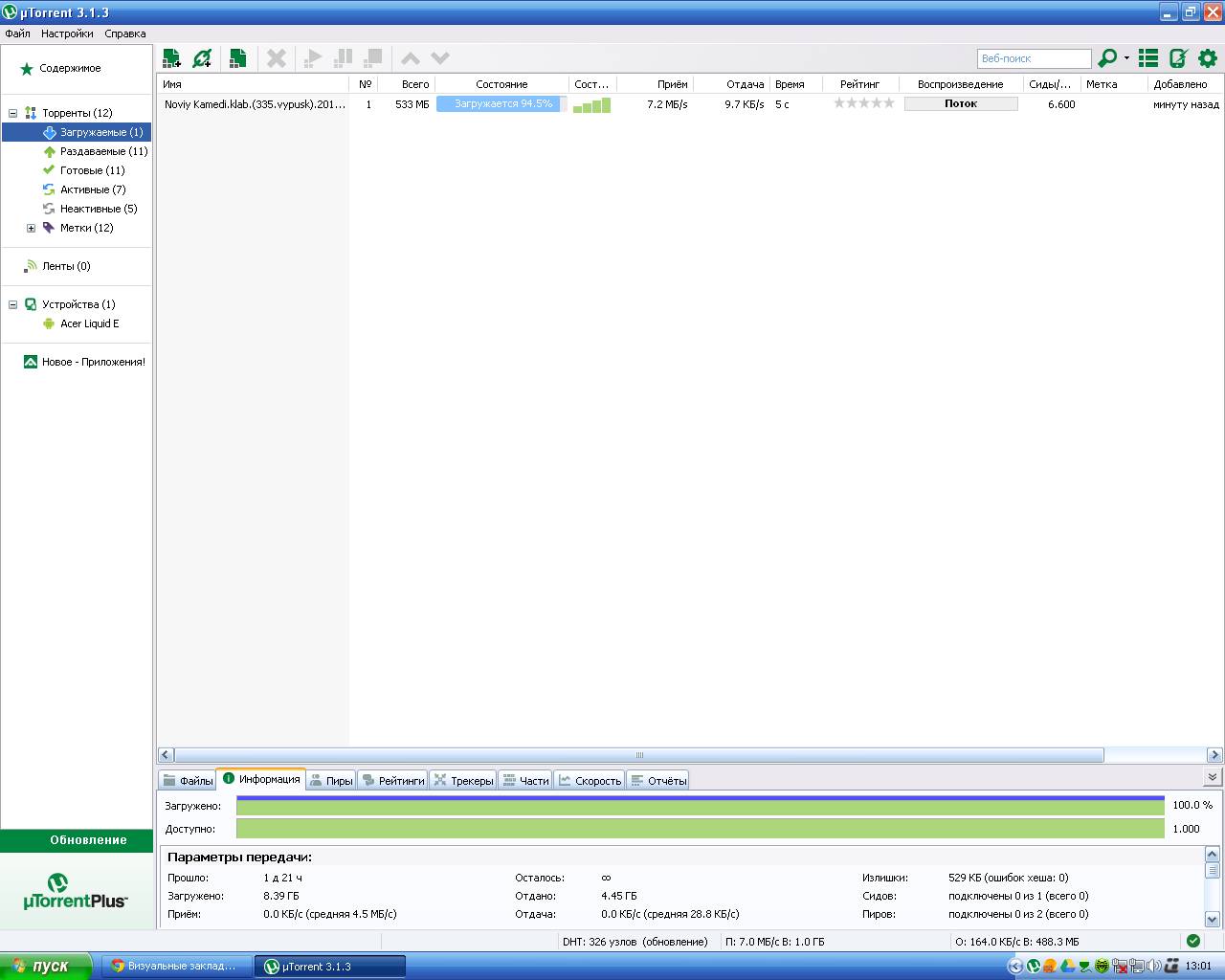Collapse the Устройства tree node
1225x980 pixels.
12,304
